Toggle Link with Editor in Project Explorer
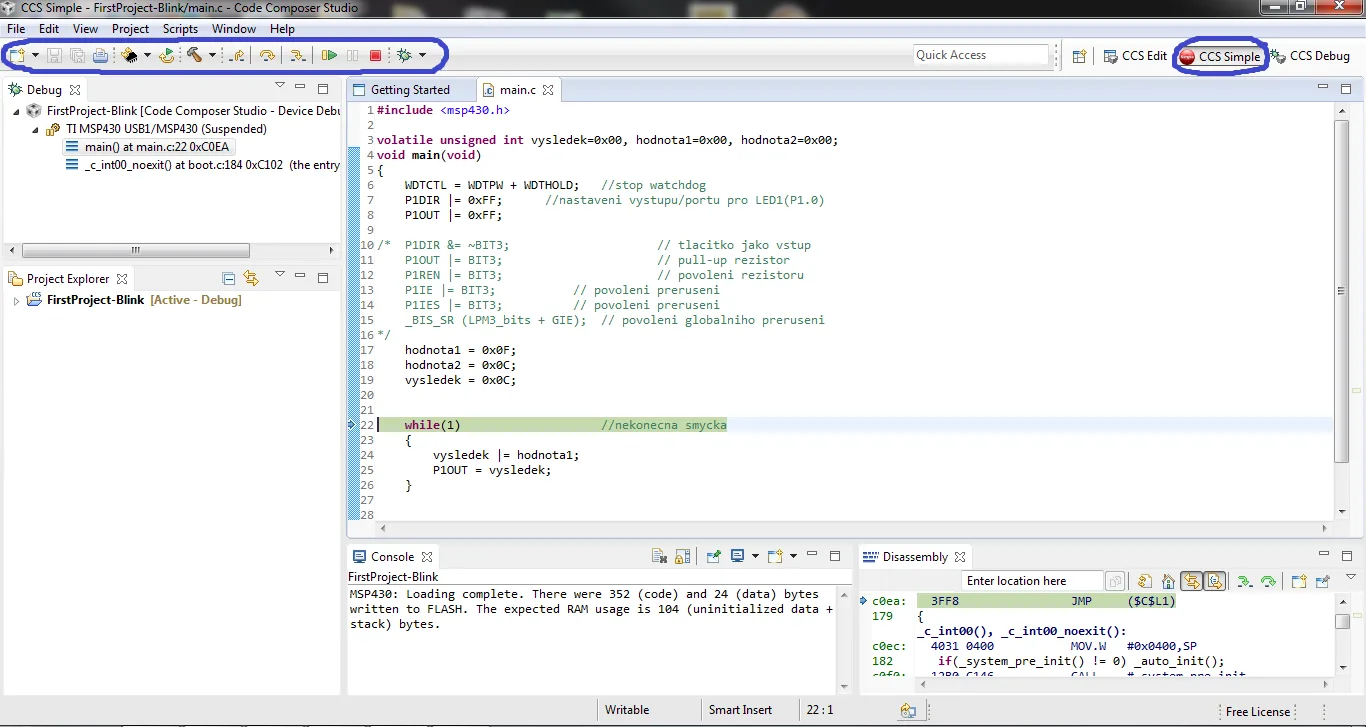This screenshot has height=727, width=1366. [250, 279]
